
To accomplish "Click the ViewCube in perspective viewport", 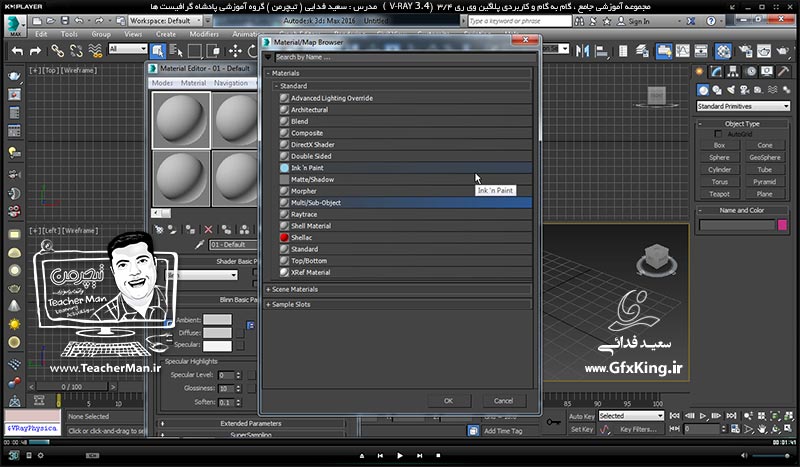I will [657, 257].
